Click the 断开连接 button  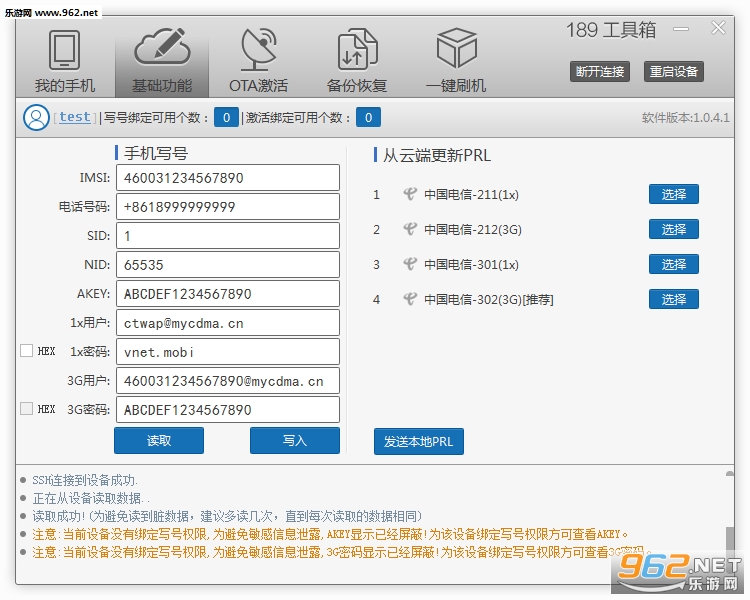(600, 72)
